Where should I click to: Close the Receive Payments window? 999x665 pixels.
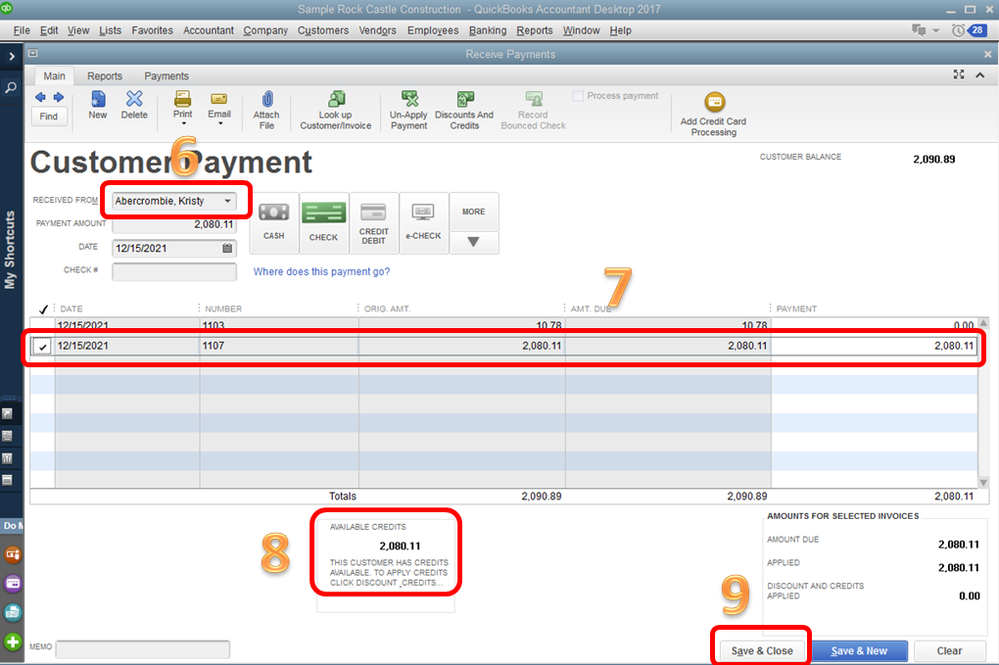pyautogui.click(x=988, y=54)
